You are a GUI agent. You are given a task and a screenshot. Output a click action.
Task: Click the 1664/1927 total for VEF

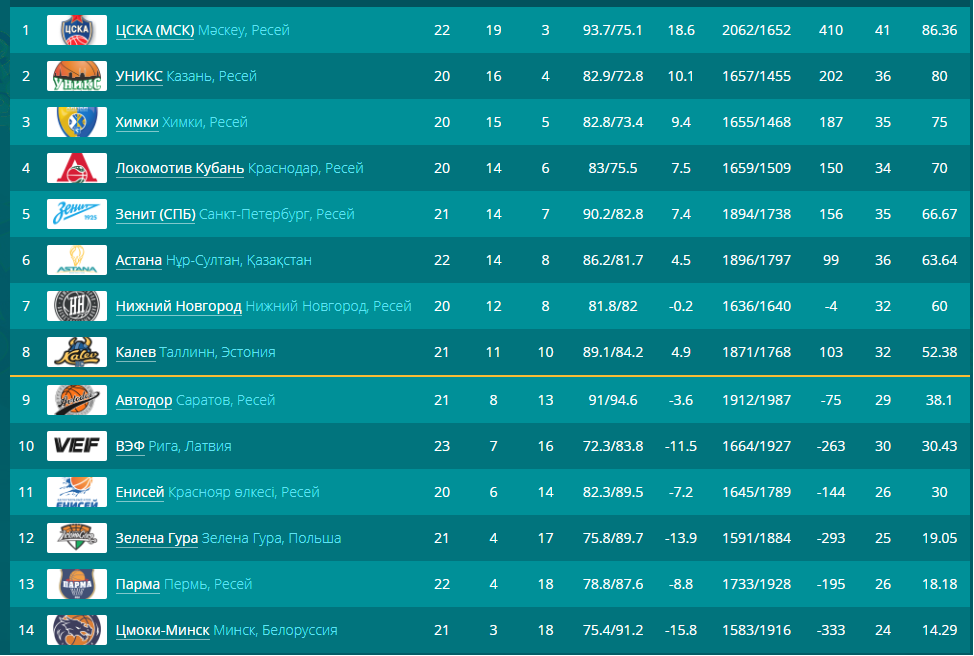pos(756,446)
